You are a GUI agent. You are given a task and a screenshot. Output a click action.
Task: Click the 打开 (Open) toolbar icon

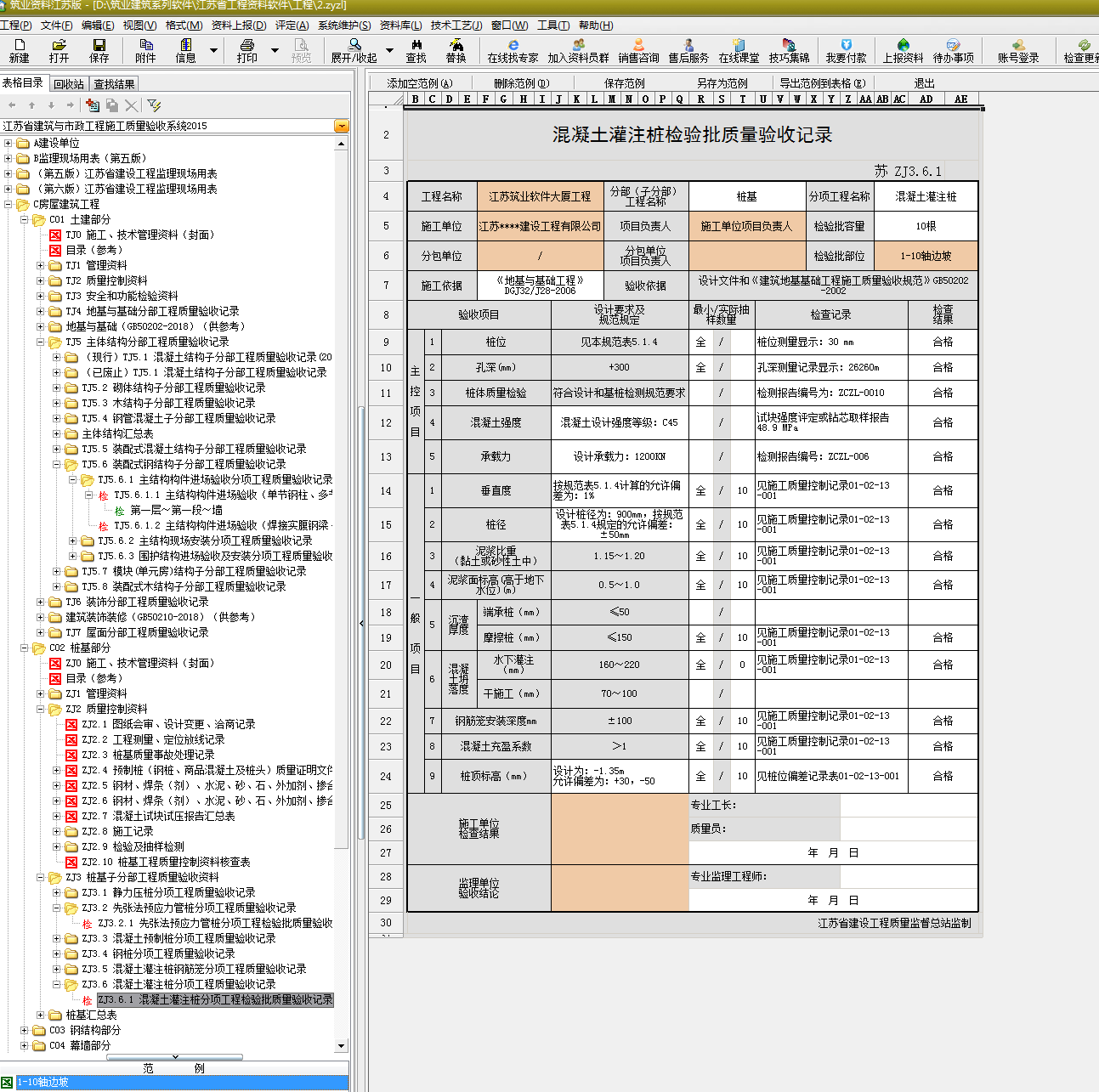click(59, 50)
